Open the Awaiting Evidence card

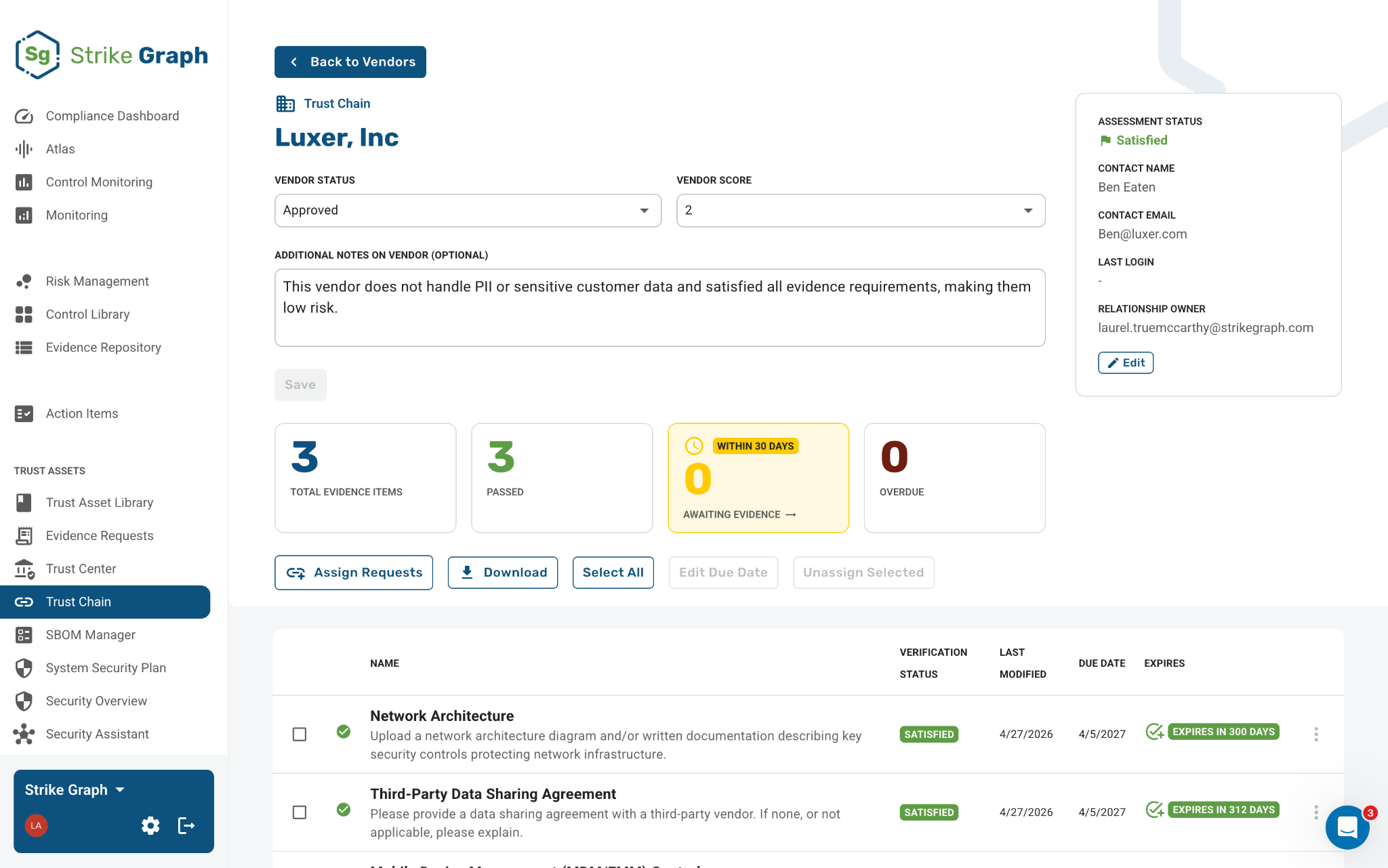point(758,478)
